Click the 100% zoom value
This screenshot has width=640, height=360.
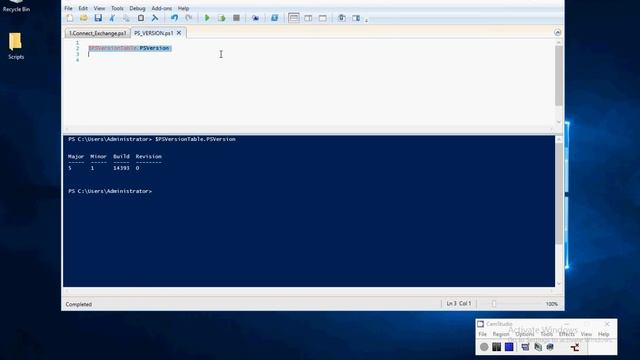pos(551,304)
